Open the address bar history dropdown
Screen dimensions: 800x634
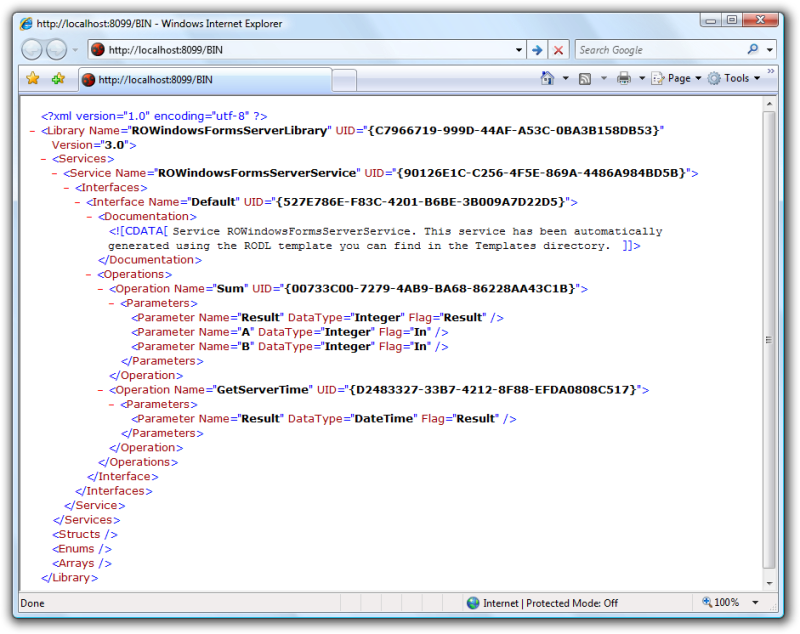coord(519,49)
